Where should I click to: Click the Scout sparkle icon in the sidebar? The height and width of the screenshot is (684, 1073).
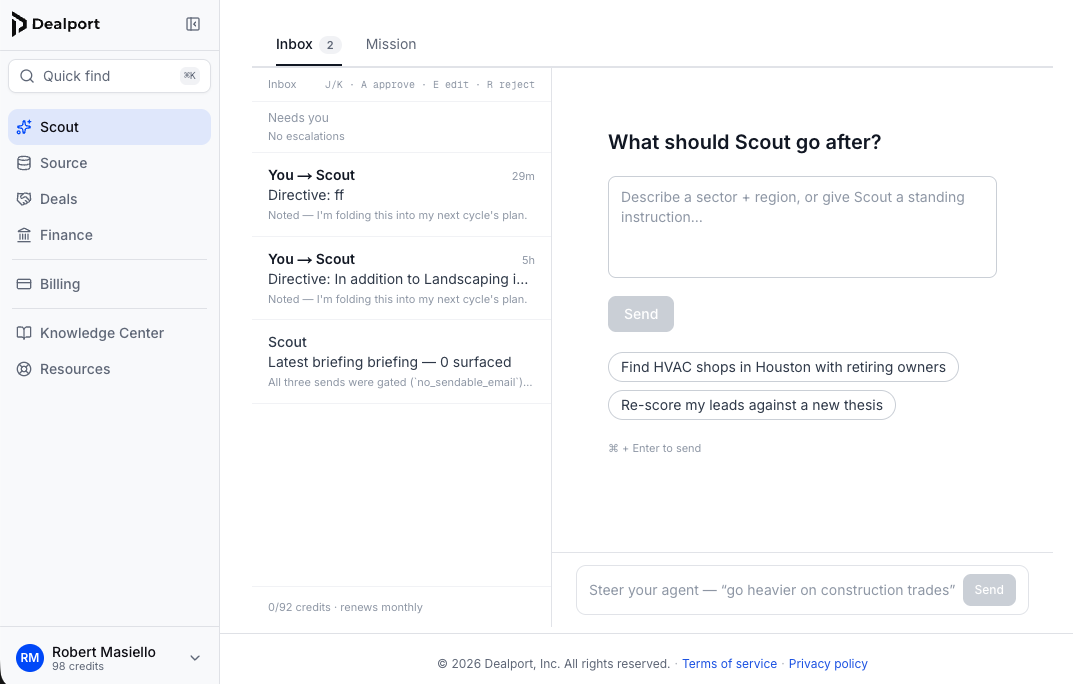(x=24, y=127)
